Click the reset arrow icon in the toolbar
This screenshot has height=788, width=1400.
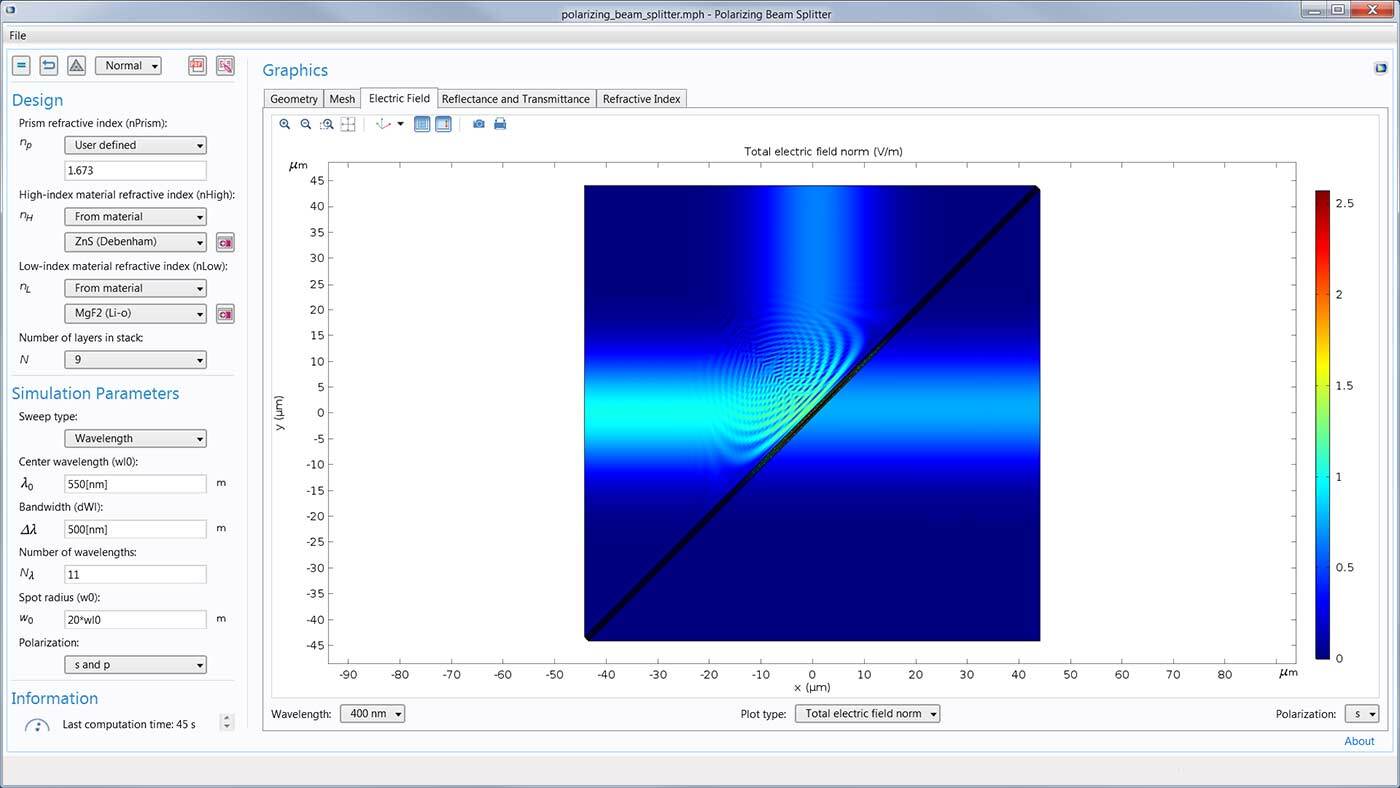click(x=48, y=65)
